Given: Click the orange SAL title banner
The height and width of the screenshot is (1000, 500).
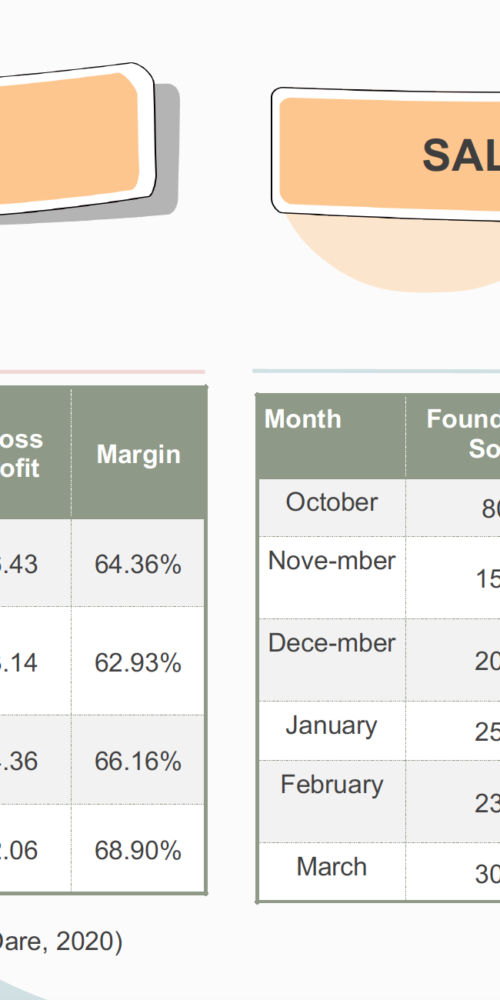Looking at the screenshot, I should [x=386, y=155].
